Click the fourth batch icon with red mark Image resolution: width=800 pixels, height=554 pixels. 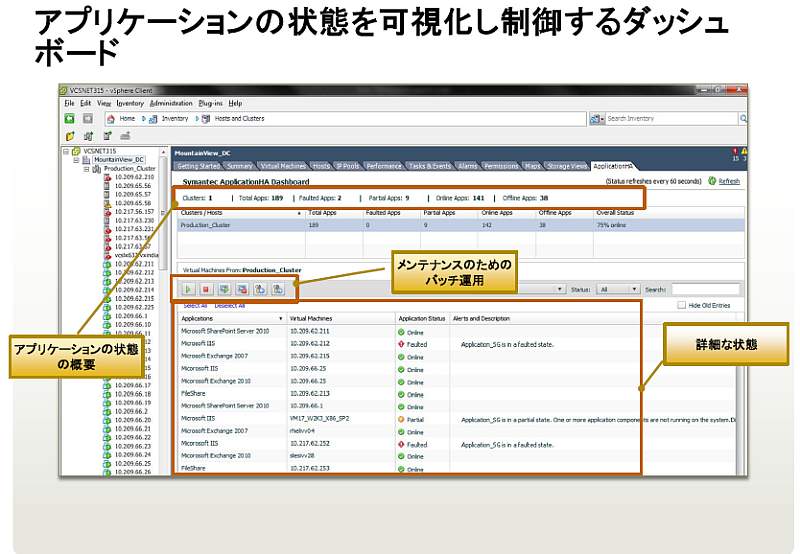[242, 289]
